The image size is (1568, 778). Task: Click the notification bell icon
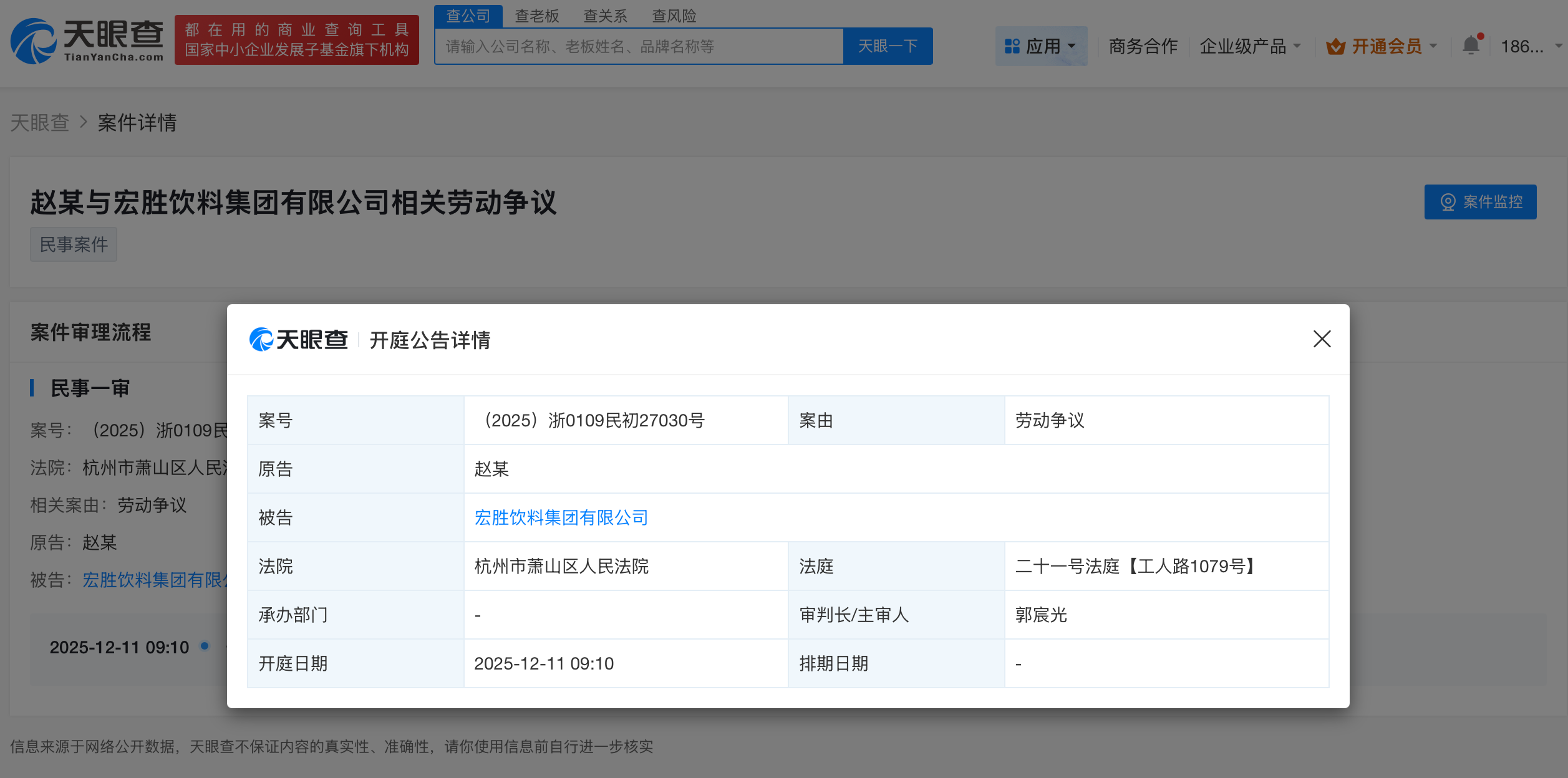[1471, 46]
